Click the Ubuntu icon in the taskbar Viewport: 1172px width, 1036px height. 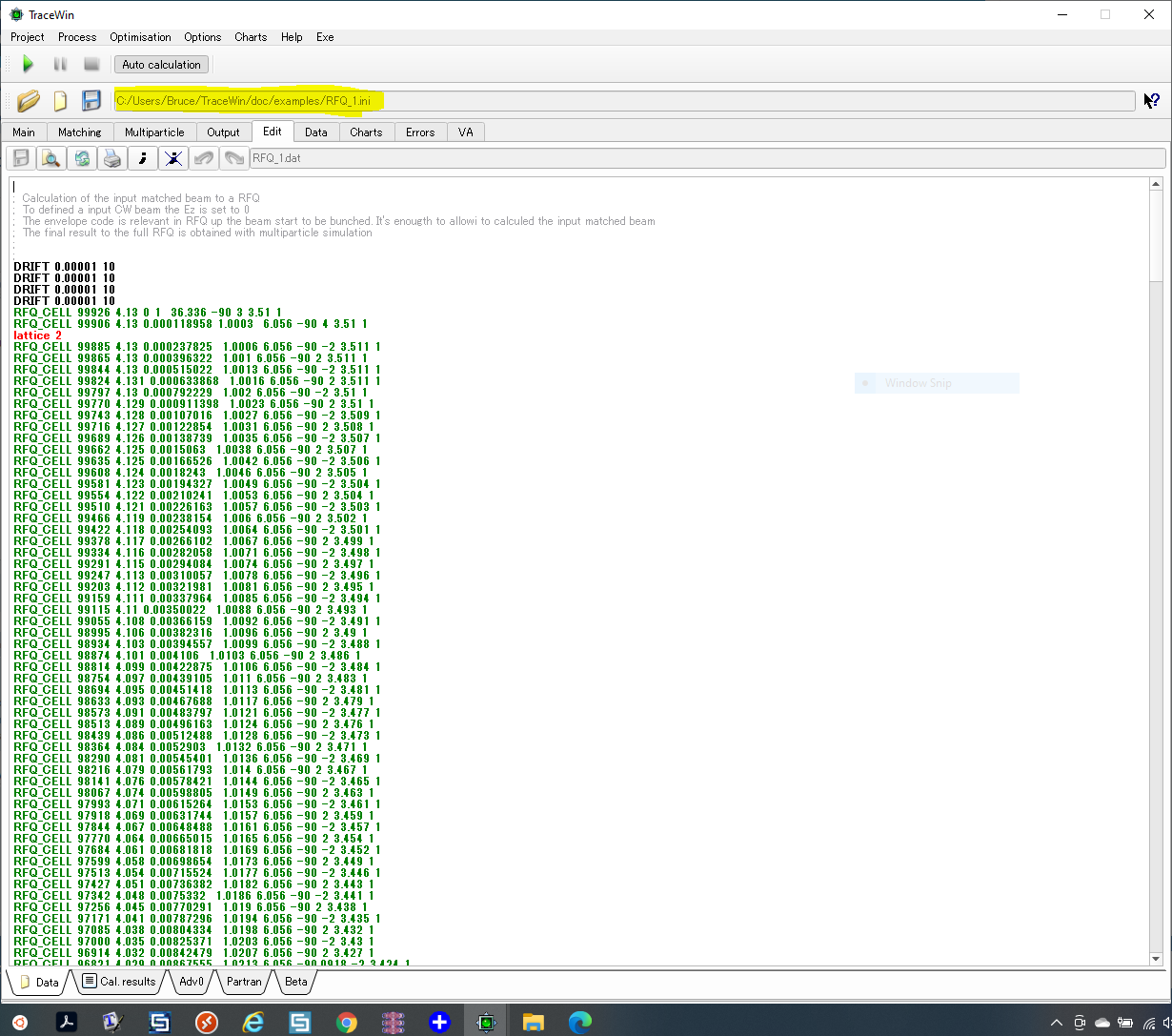point(20,1022)
